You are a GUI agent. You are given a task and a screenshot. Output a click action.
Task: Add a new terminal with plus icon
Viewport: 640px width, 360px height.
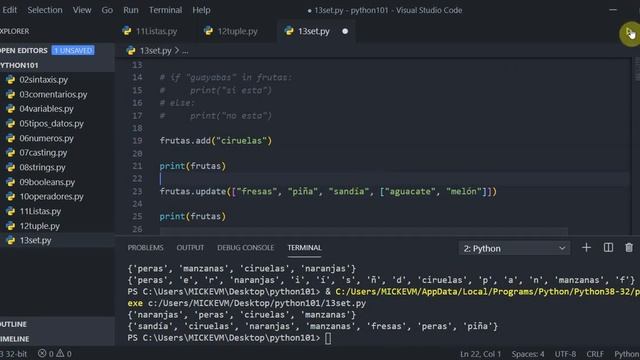pyautogui.click(x=586, y=248)
